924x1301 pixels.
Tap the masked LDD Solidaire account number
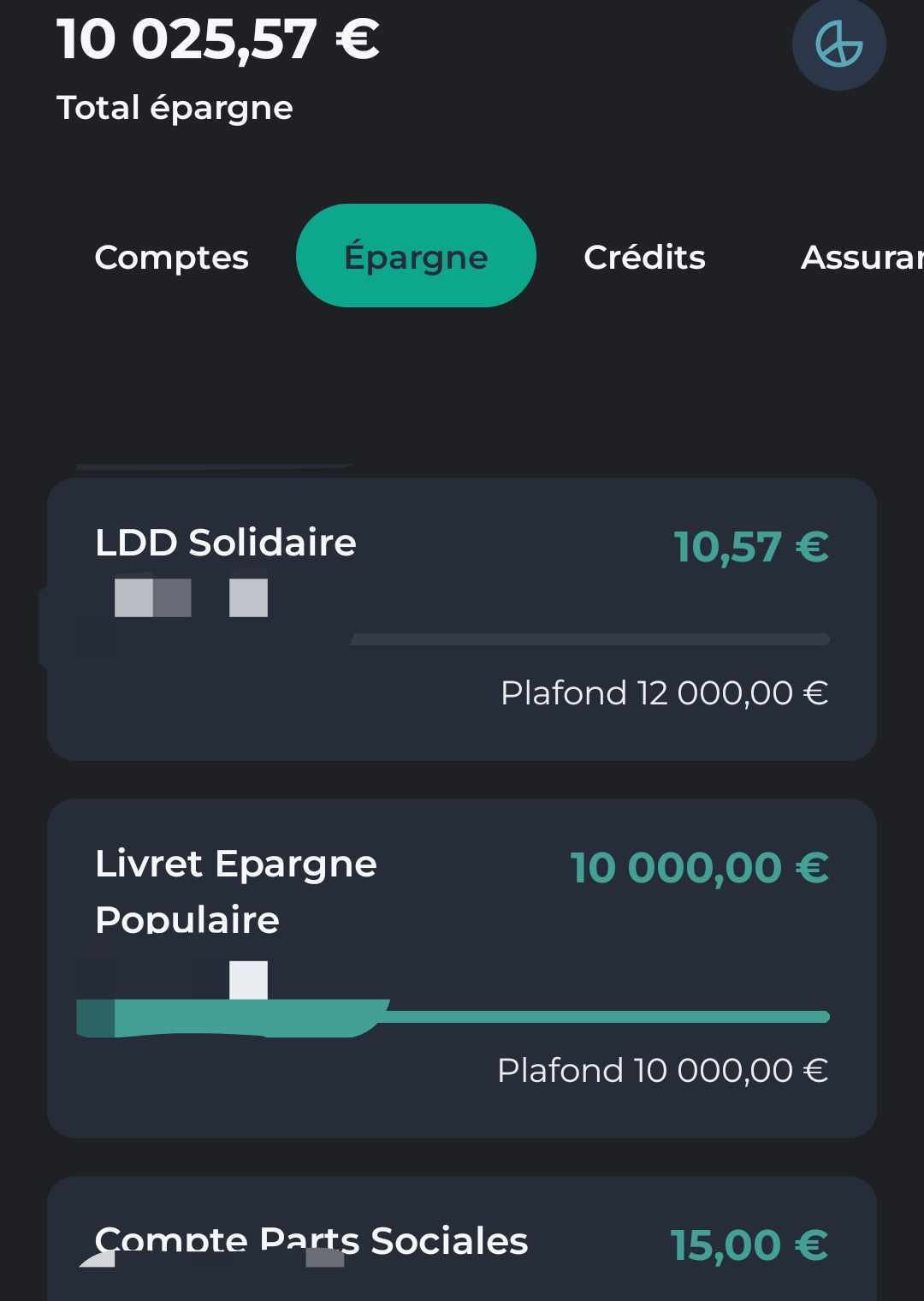pos(191,597)
